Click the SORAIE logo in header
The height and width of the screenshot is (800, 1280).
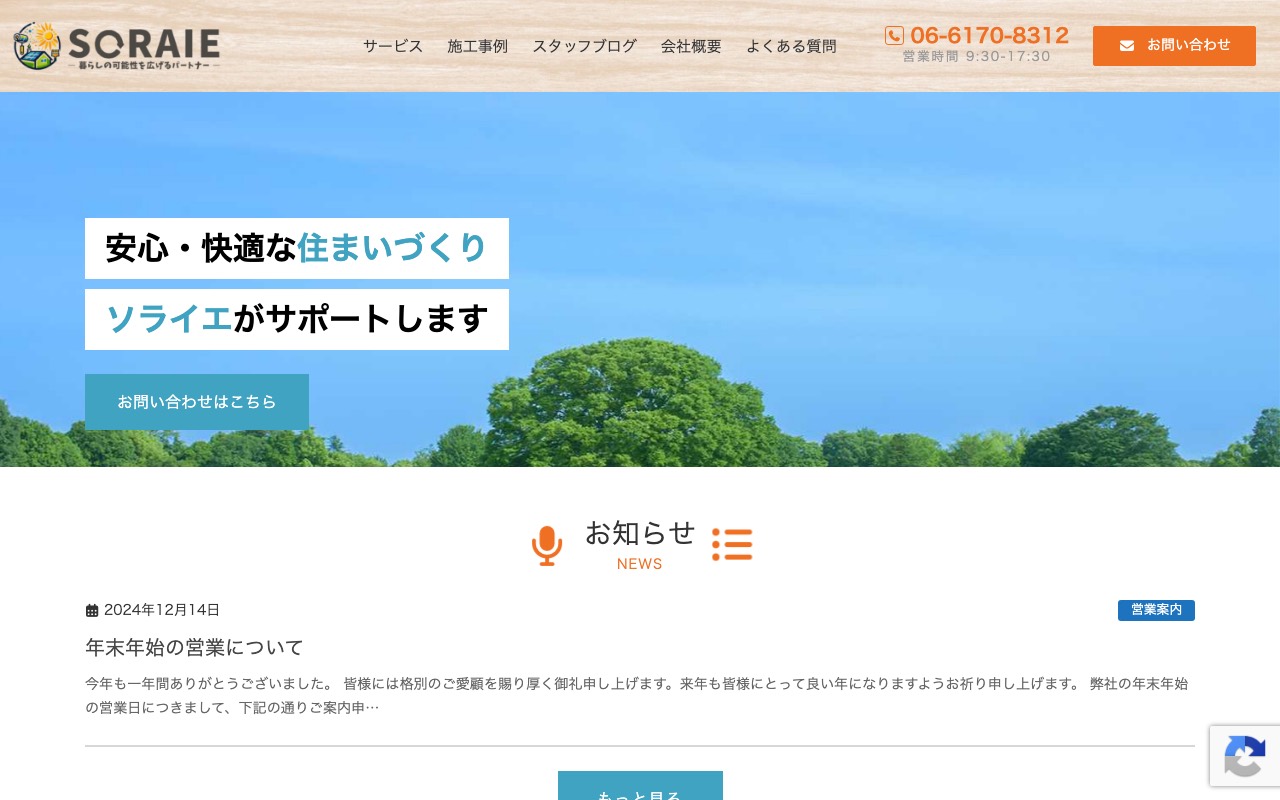tap(117, 46)
